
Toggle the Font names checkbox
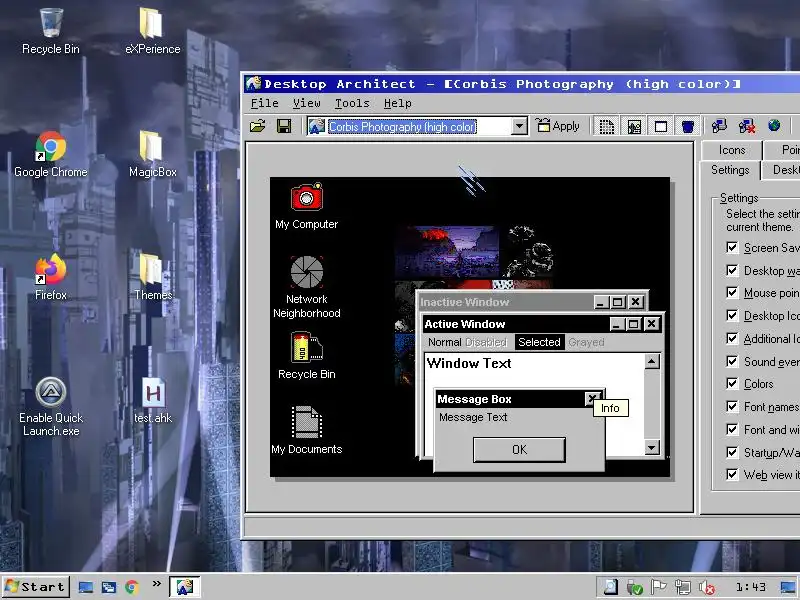tap(732, 406)
